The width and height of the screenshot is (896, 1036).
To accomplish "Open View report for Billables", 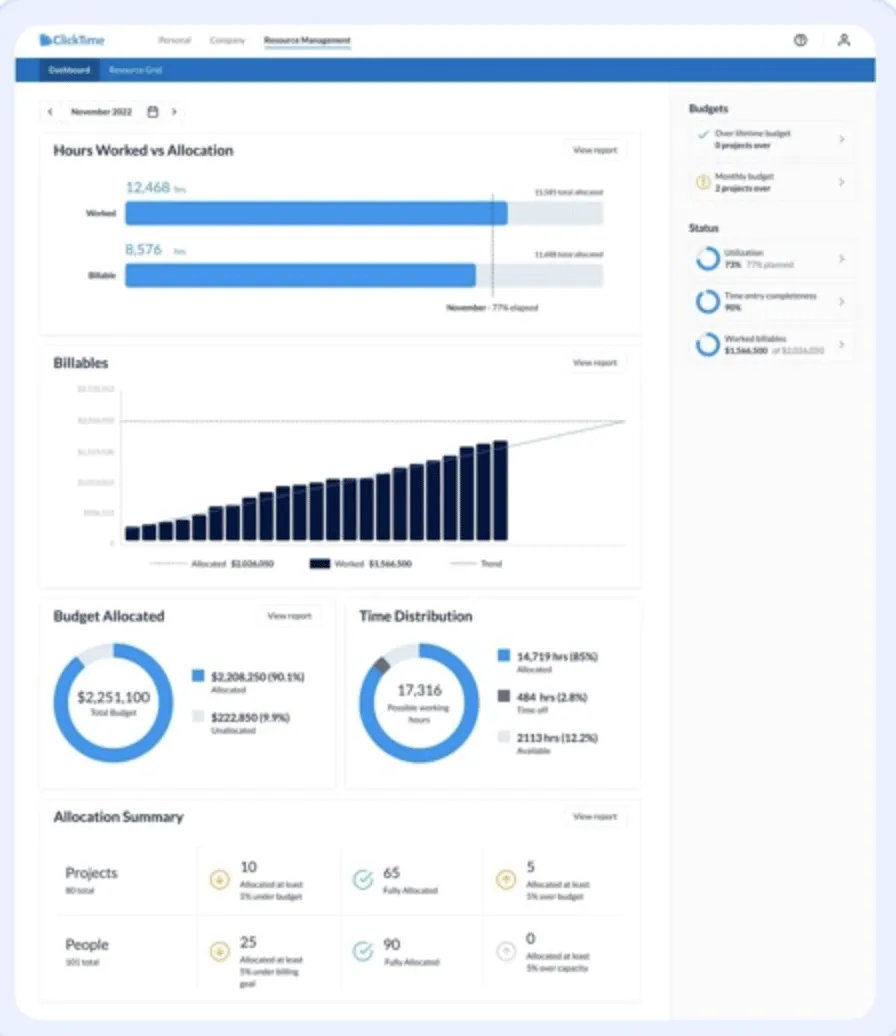I will [595, 362].
